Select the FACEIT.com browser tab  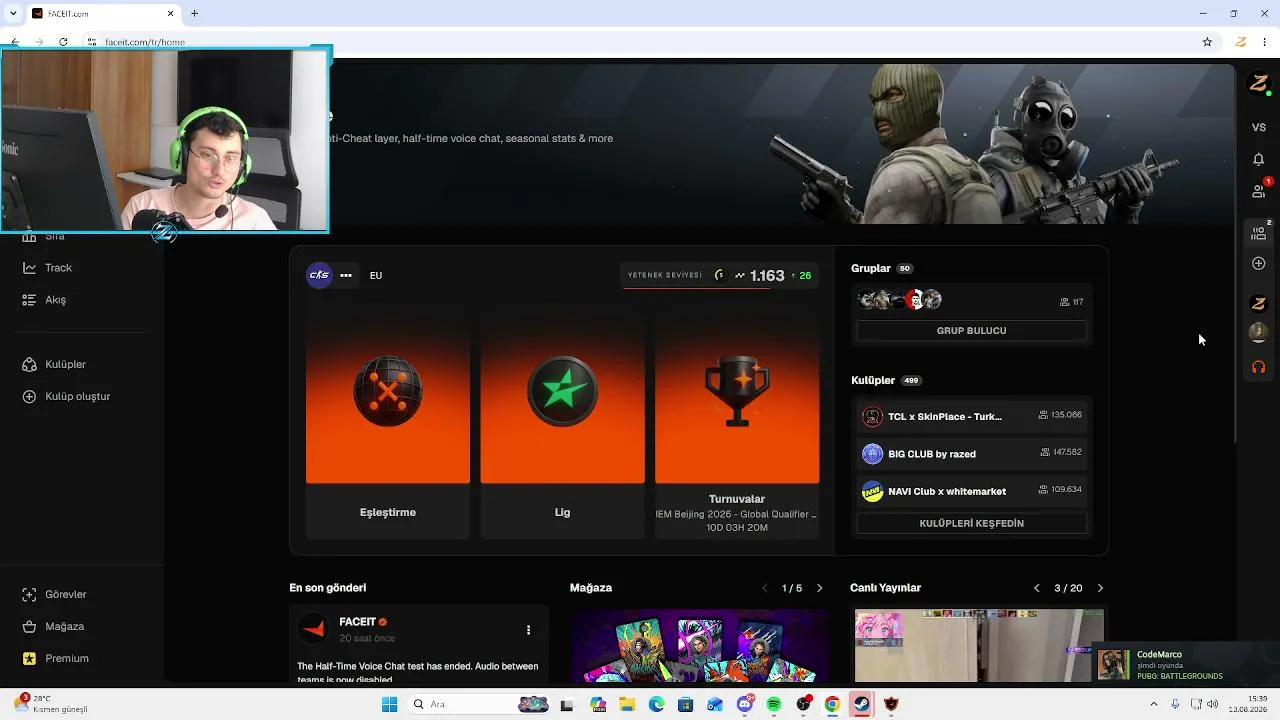pos(101,14)
